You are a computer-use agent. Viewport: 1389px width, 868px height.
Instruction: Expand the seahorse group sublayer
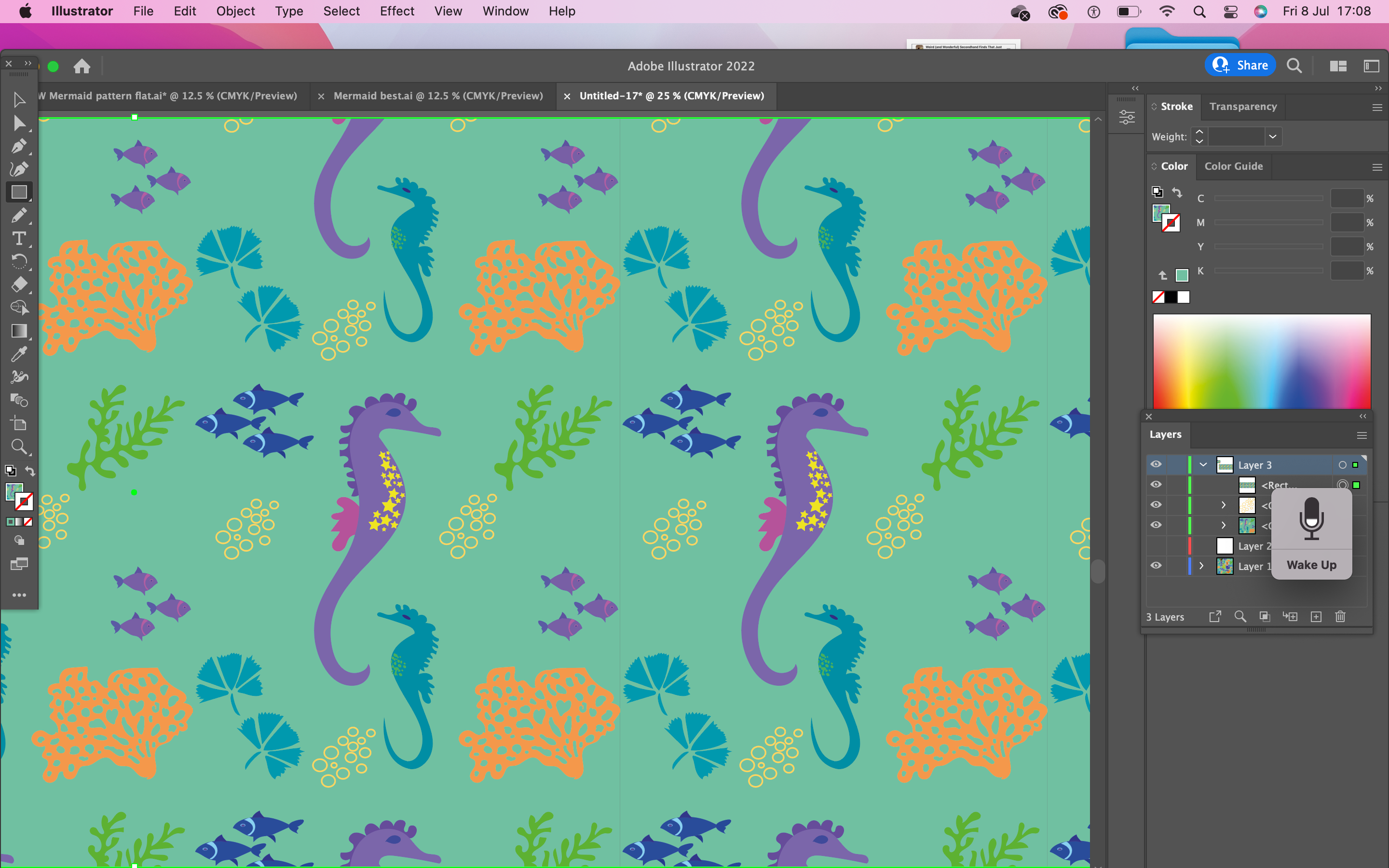tap(1223, 525)
